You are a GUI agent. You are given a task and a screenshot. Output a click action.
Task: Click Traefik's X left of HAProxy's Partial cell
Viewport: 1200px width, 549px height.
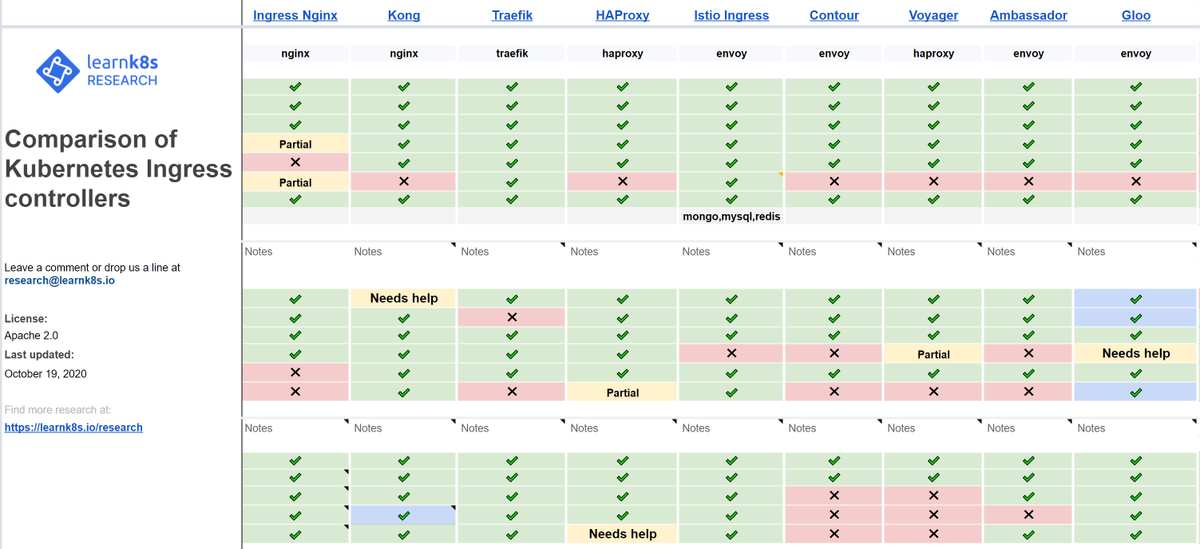click(512, 392)
